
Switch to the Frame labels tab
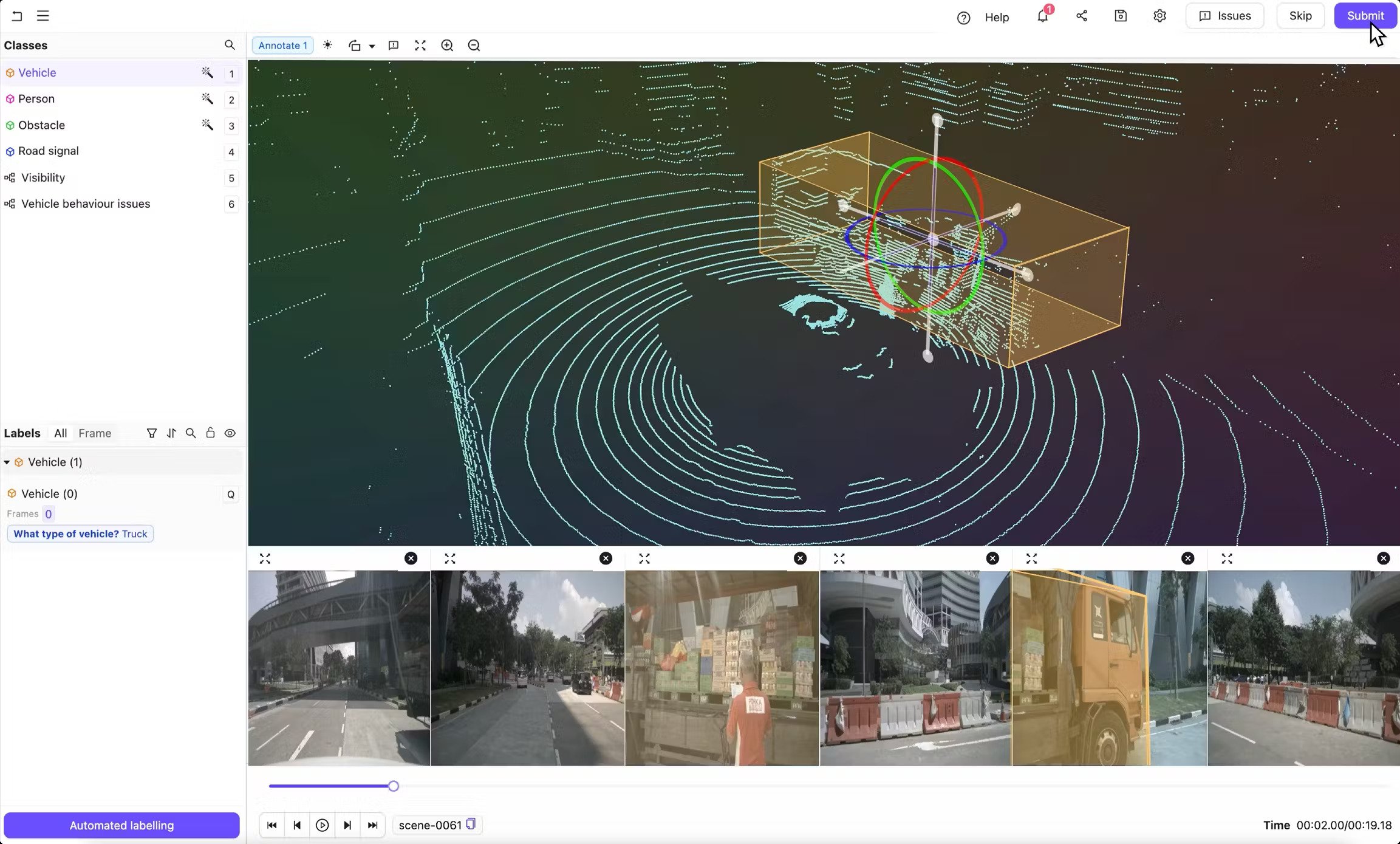[95, 433]
